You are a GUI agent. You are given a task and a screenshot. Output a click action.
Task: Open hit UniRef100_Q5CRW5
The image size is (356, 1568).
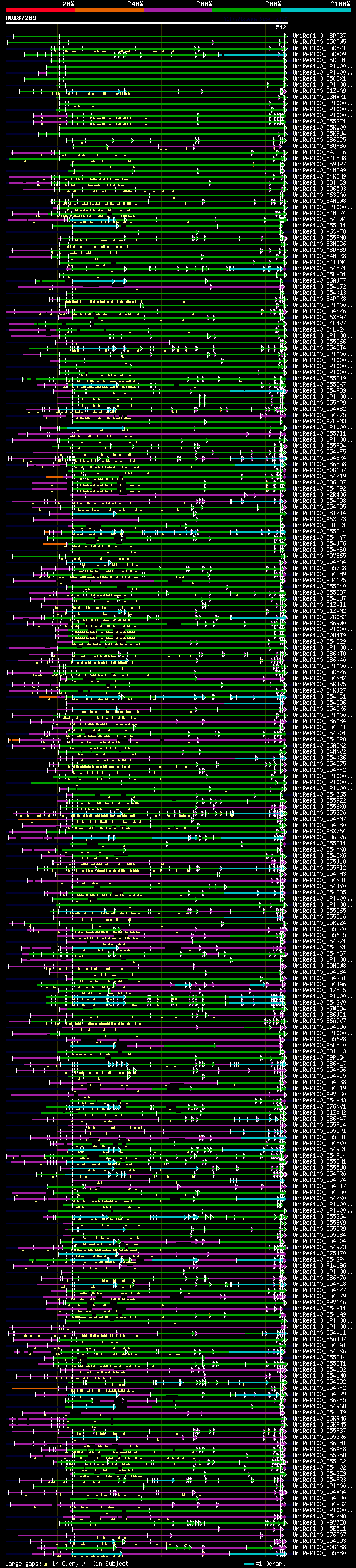click(x=319, y=42)
